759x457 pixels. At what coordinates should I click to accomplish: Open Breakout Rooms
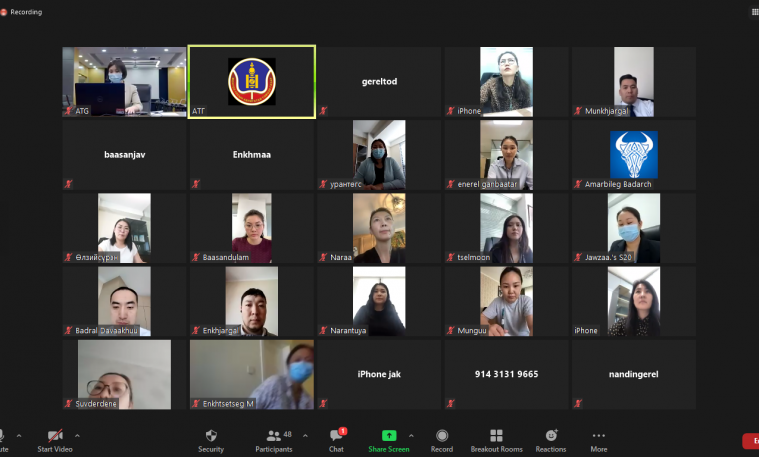pos(496,440)
